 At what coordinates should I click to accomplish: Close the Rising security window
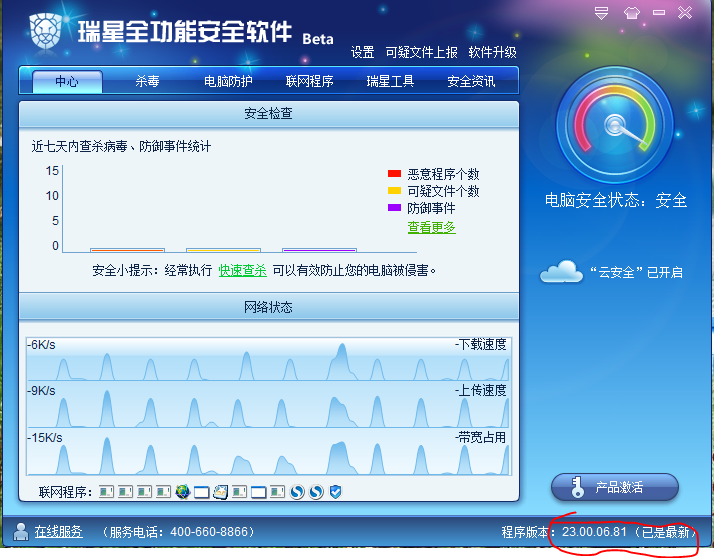(685, 12)
